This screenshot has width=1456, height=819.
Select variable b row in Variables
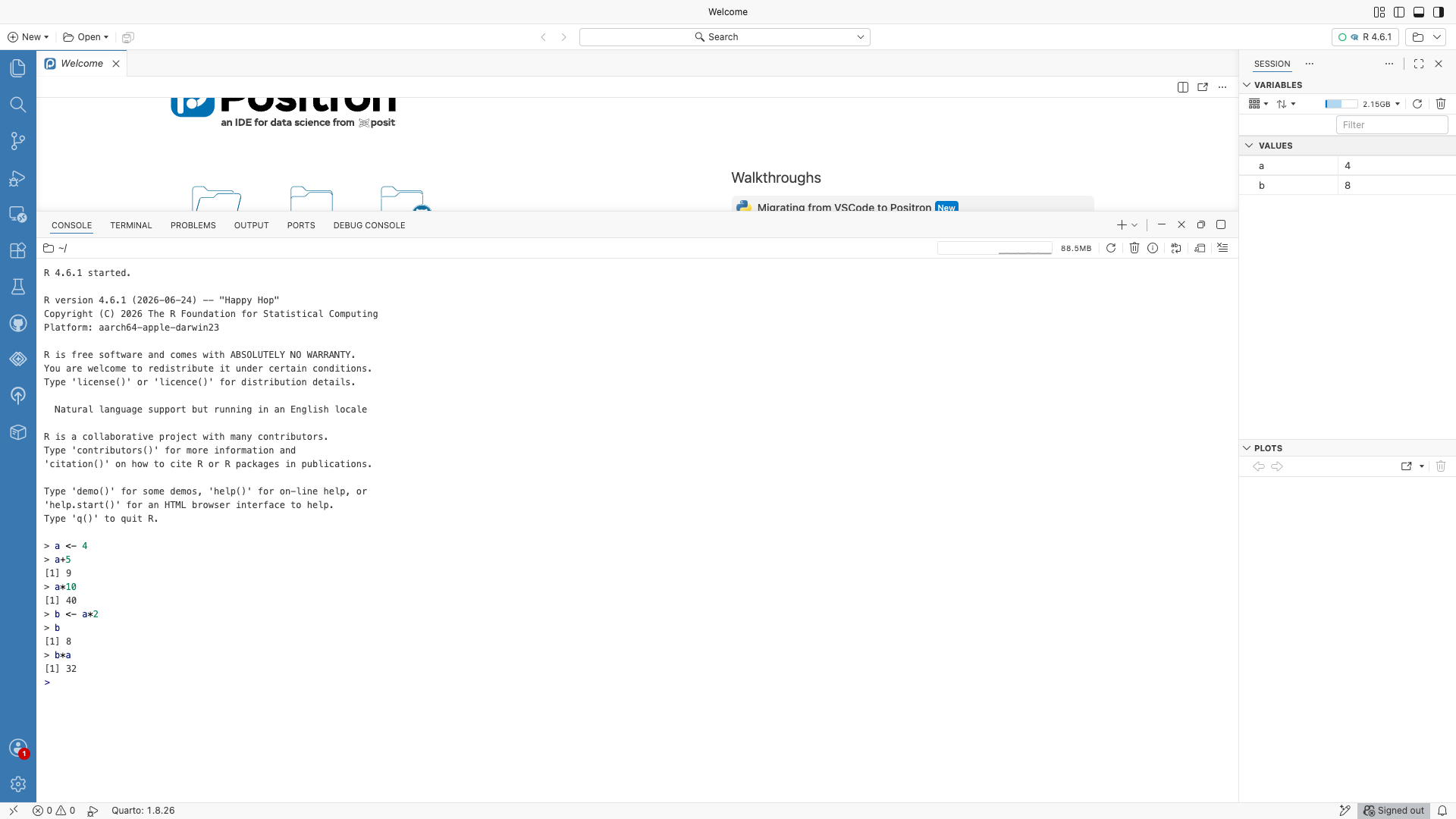click(x=1348, y=185)
